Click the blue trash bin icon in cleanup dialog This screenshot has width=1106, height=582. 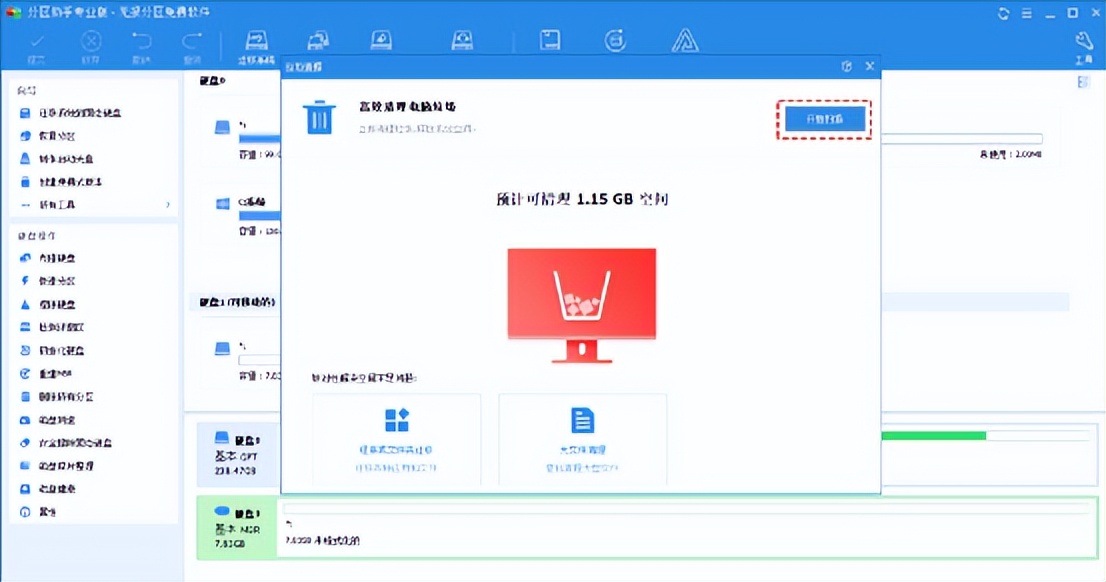point(318,117)
